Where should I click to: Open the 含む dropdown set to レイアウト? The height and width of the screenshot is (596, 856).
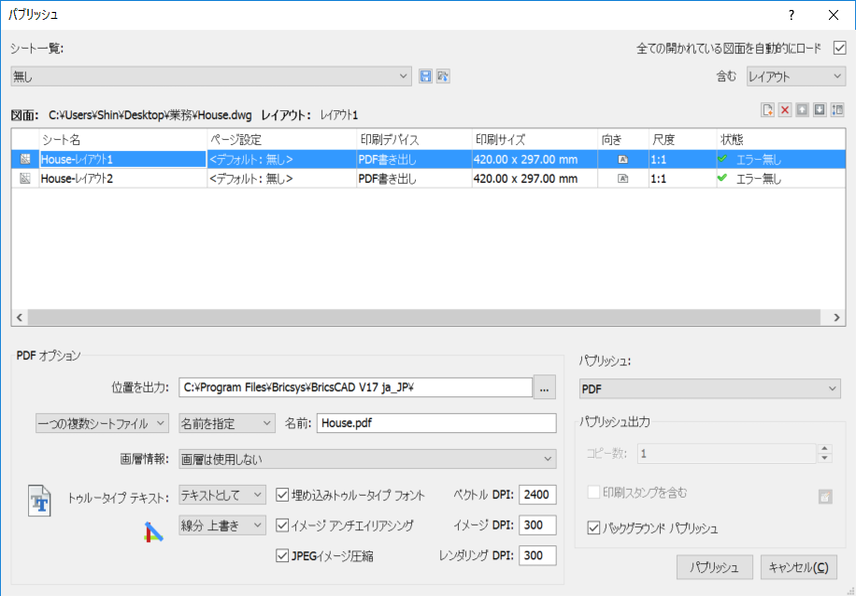(x=796, y=76)
